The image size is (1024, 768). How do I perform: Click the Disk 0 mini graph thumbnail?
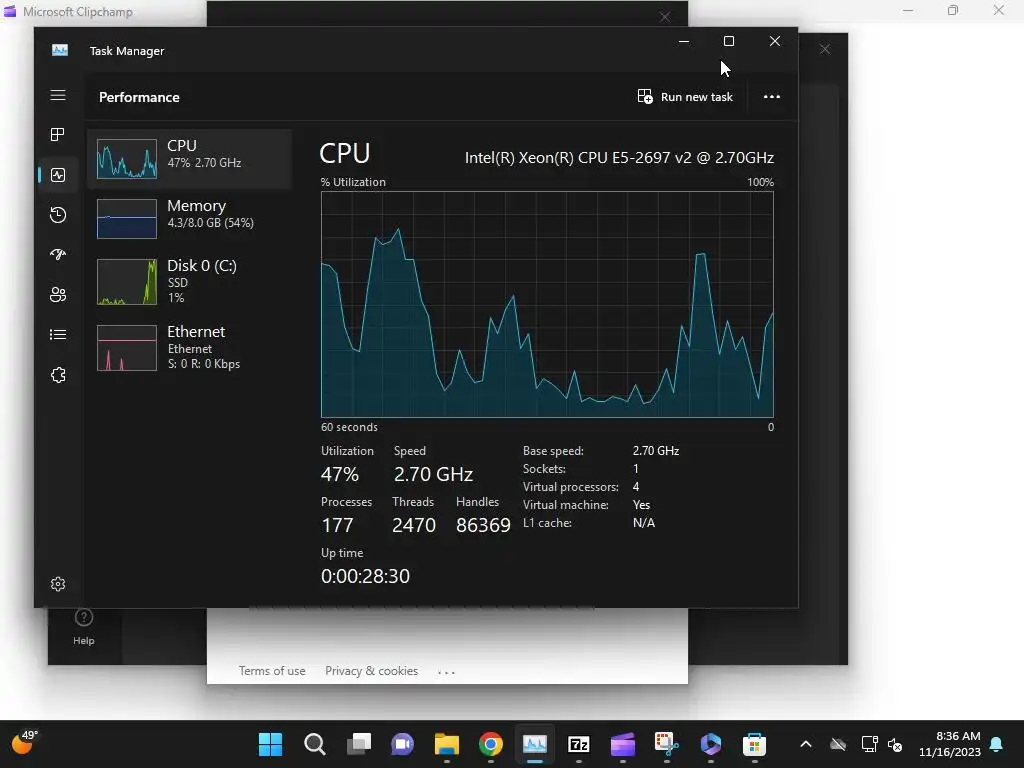(x=127, y=282)
